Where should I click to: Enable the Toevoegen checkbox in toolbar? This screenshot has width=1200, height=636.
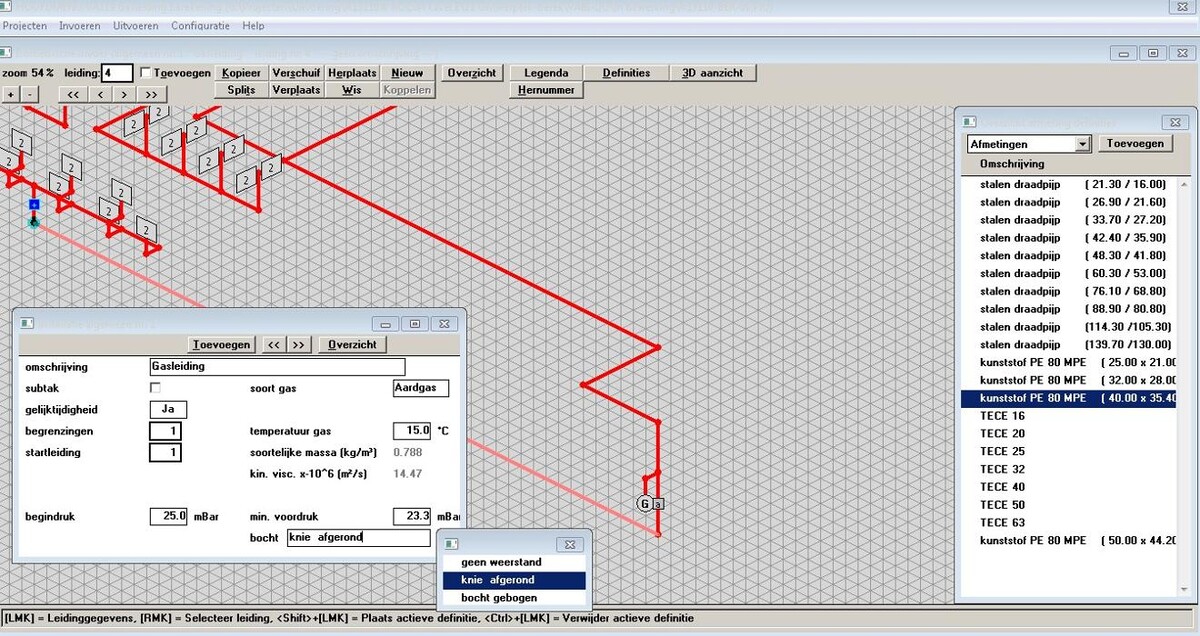(146, 73)
